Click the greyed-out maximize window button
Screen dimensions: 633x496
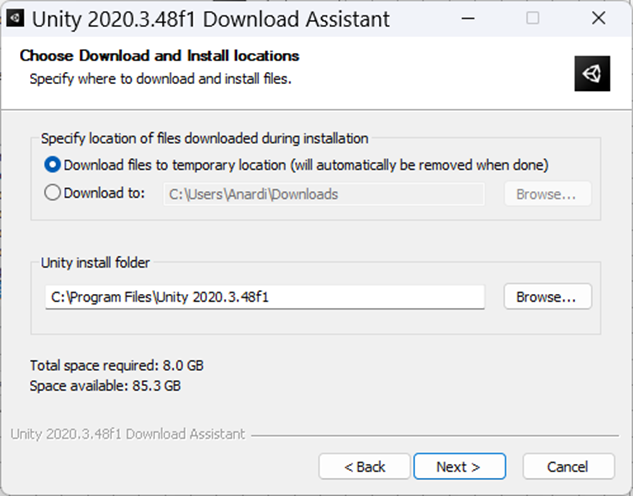tap(532, 18)
